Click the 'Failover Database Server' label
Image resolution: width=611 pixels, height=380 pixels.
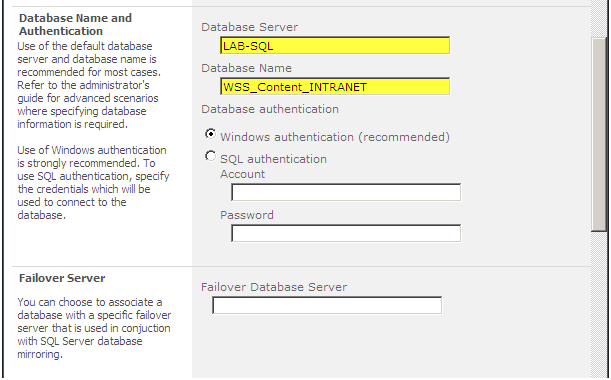pyautogui.click(x=274, y=287)
